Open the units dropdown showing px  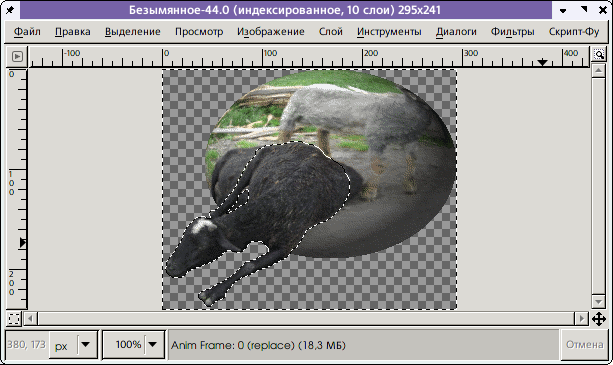(x=73, y=345)
